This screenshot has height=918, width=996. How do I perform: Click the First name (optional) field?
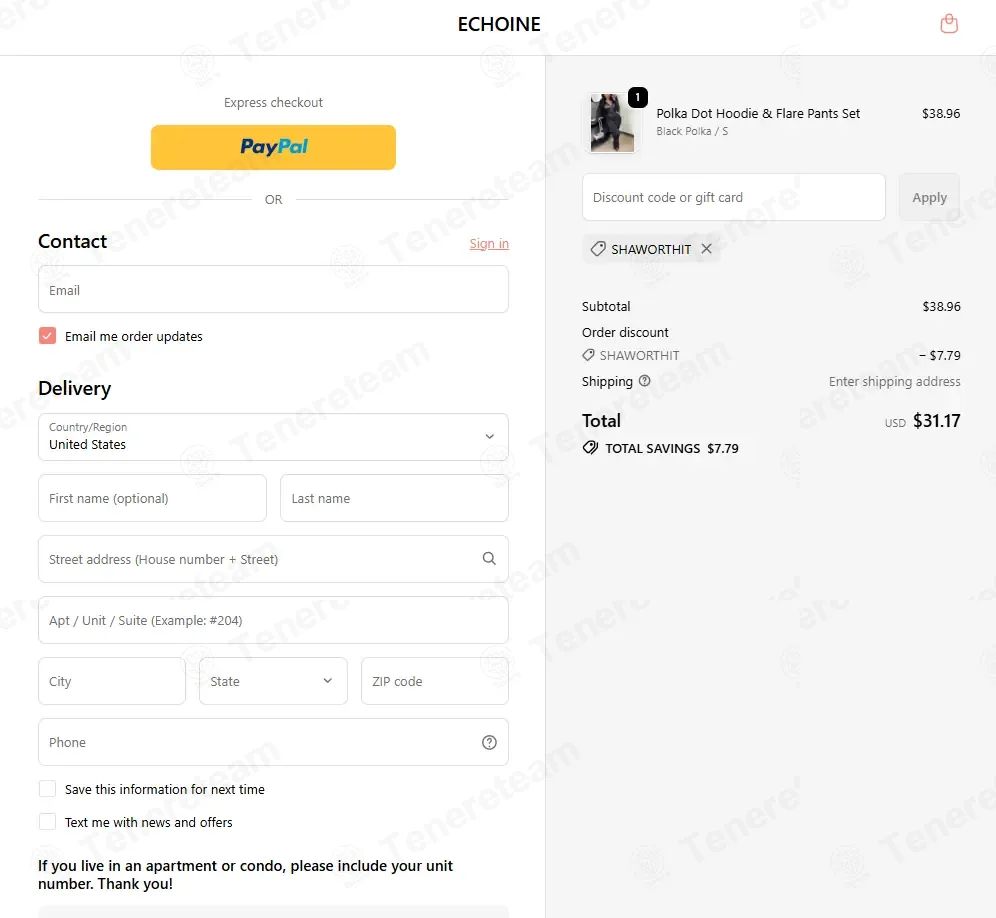tap(152, 498)
